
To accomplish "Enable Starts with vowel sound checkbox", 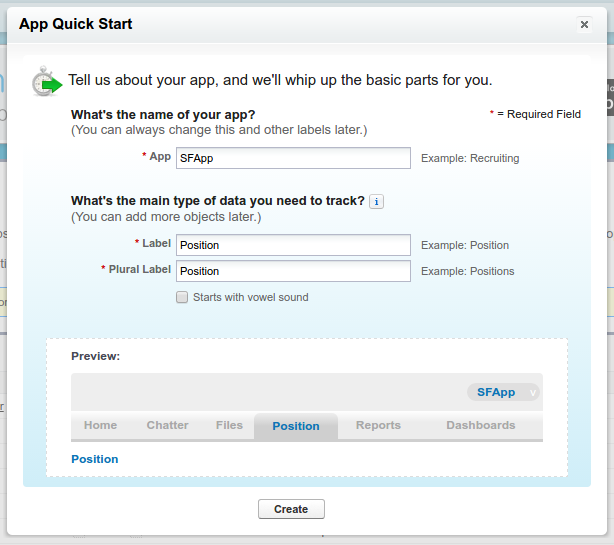I will (182, 297).
